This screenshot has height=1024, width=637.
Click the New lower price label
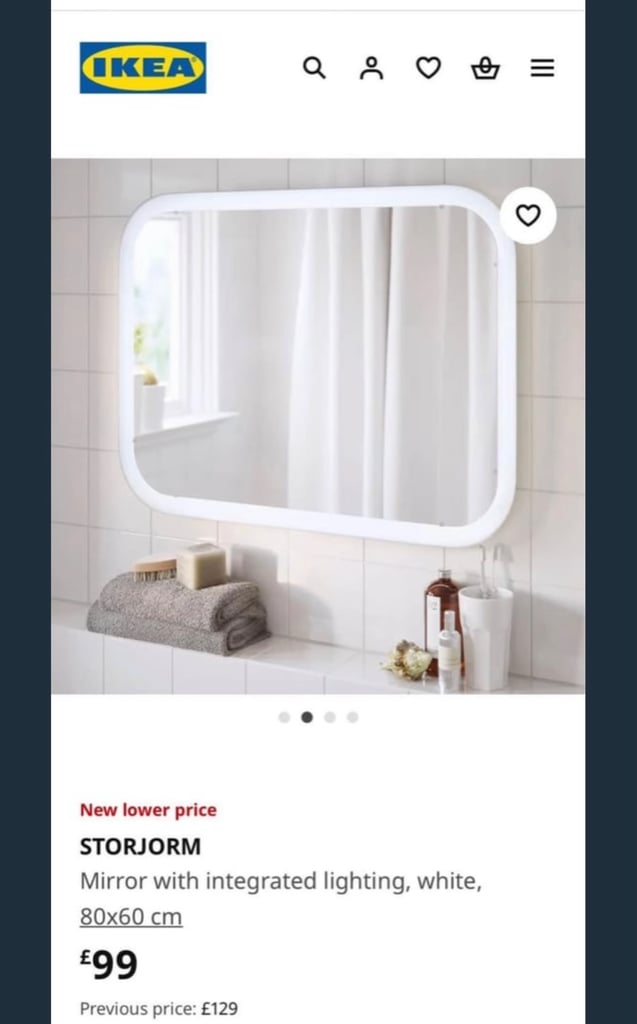coord(148,810)
